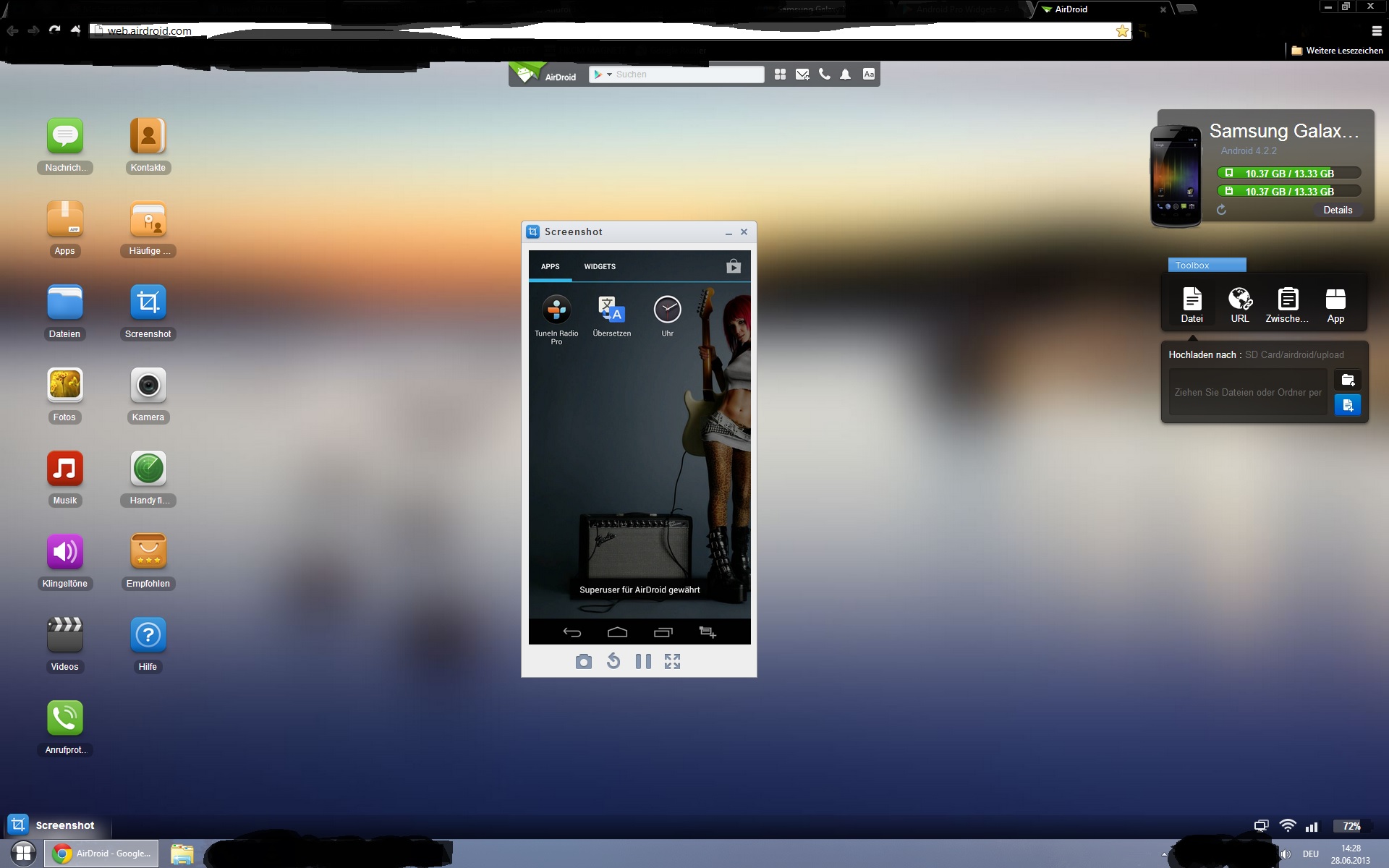Open the Klingeltöne ringtones icon
The width and height of the screenshot is (1389, 868).
[65, 552]
